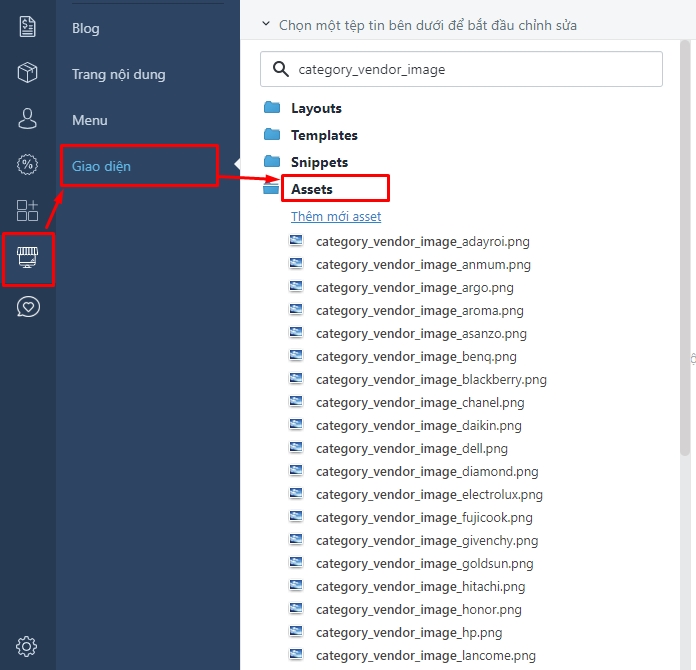Open category_vendor_image_givenchy.png
The height and width of the screenshot is (670, 696).
[x=427, y=541]
